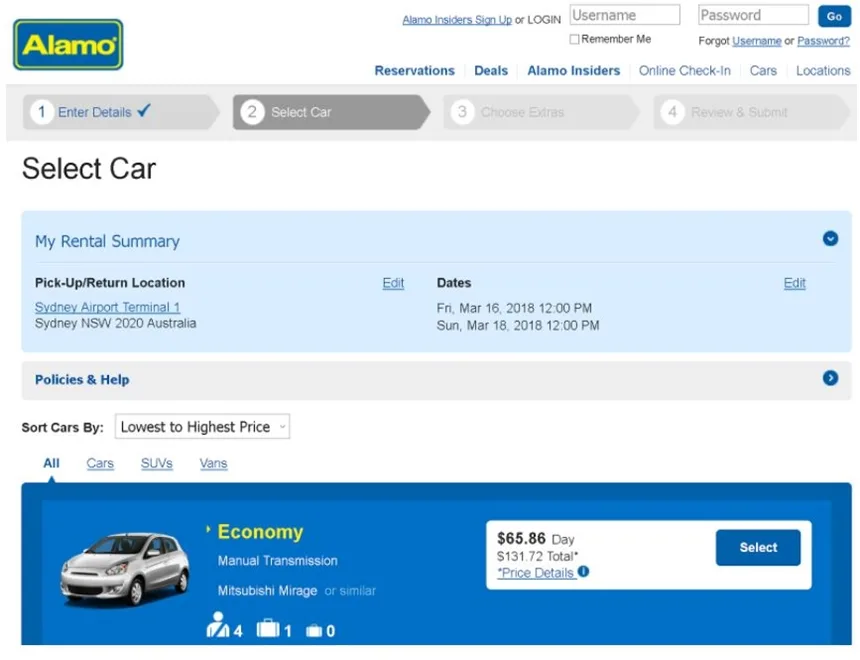Viewport: 860px width, 660px height.
Task: Edit the rental dates
Action: 794,283
